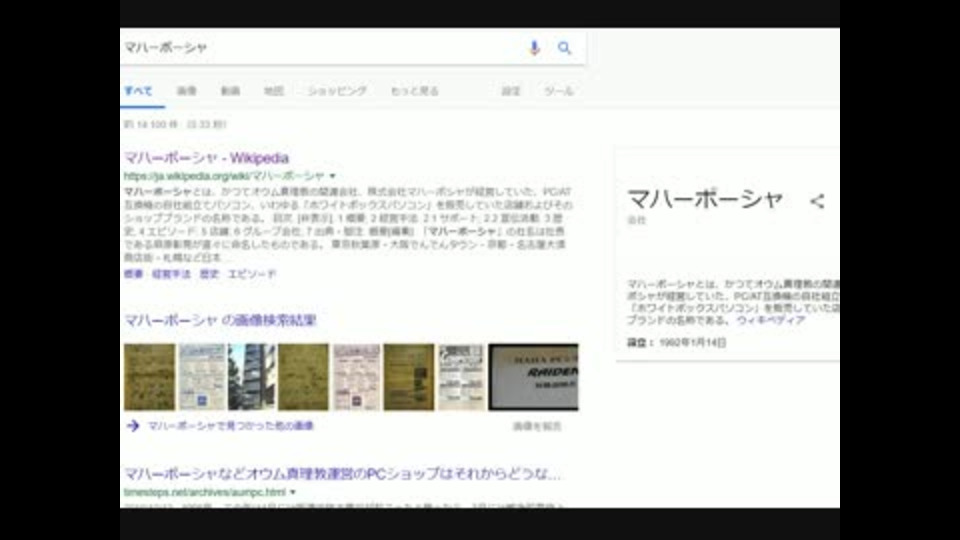Click the blue search magnifier icon

(564, 48)
